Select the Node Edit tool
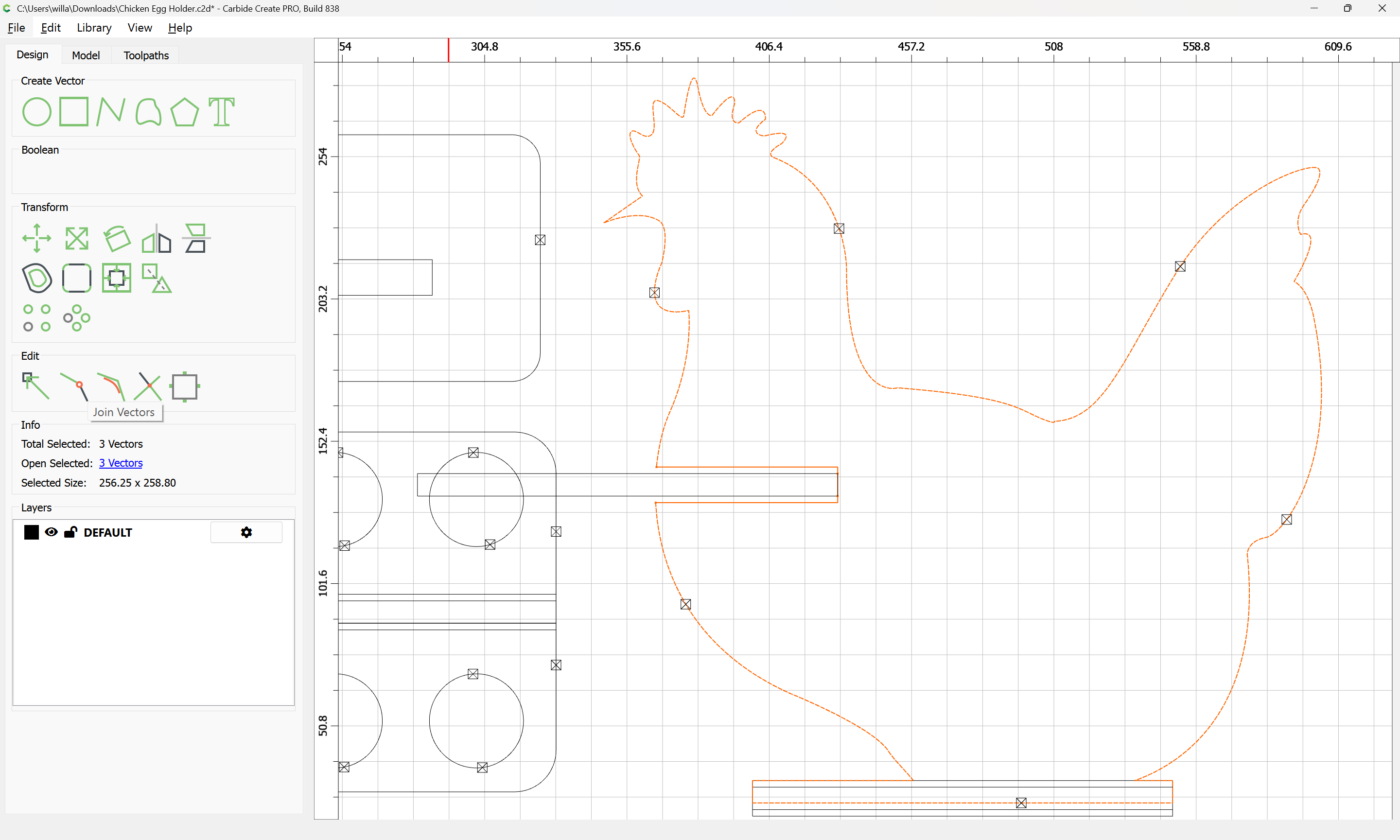The height and width of the screenshot is (840, 1400). coord(35,386)
